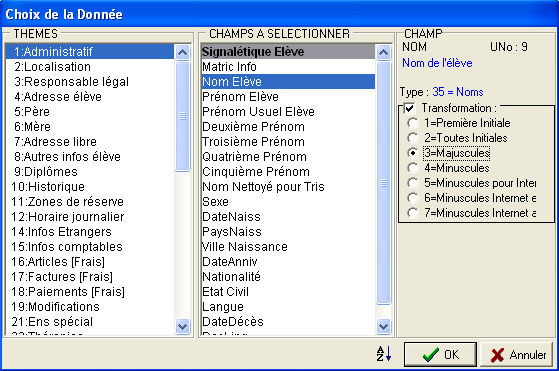Select theme 4:Adresse élève

click(89, 97)
